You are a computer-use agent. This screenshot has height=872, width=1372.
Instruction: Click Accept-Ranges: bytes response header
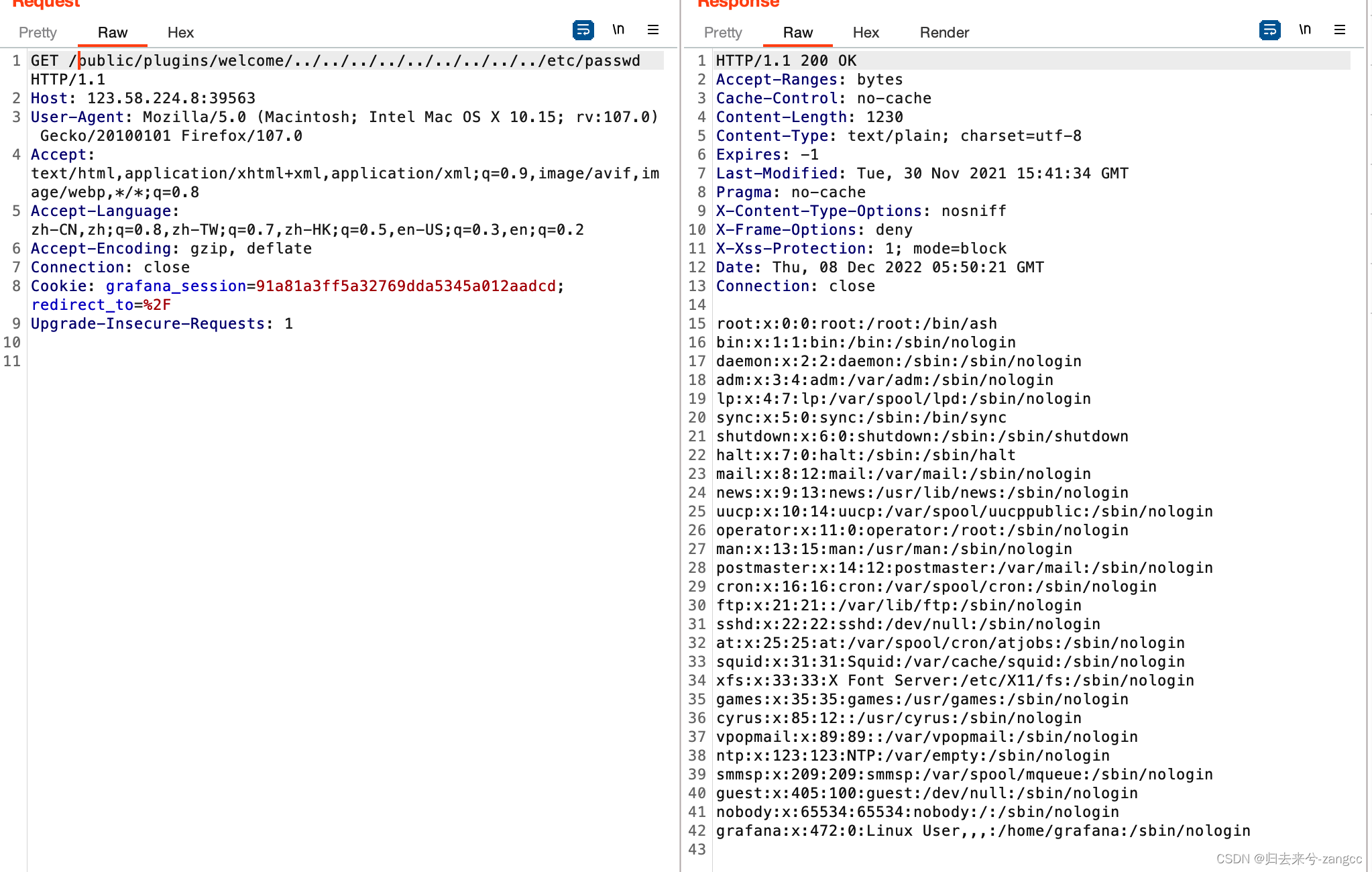coord(809,79)
